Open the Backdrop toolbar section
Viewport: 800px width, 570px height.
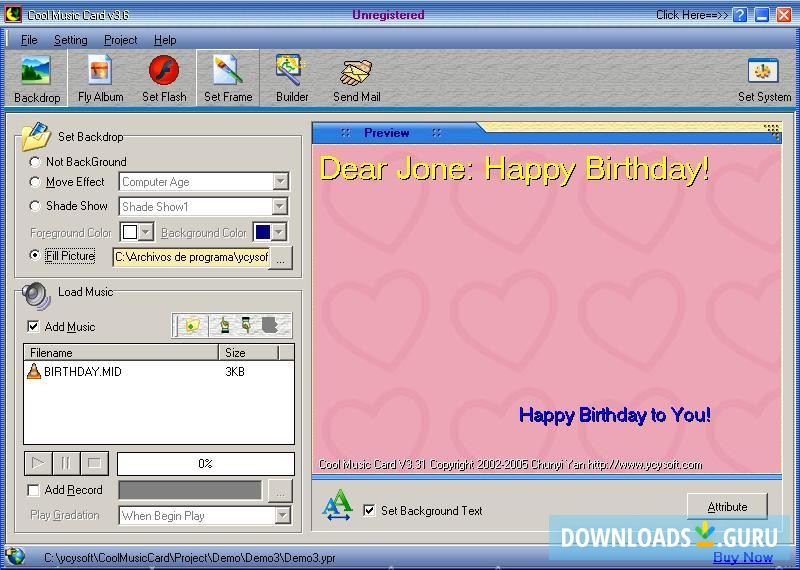[36, 78]
